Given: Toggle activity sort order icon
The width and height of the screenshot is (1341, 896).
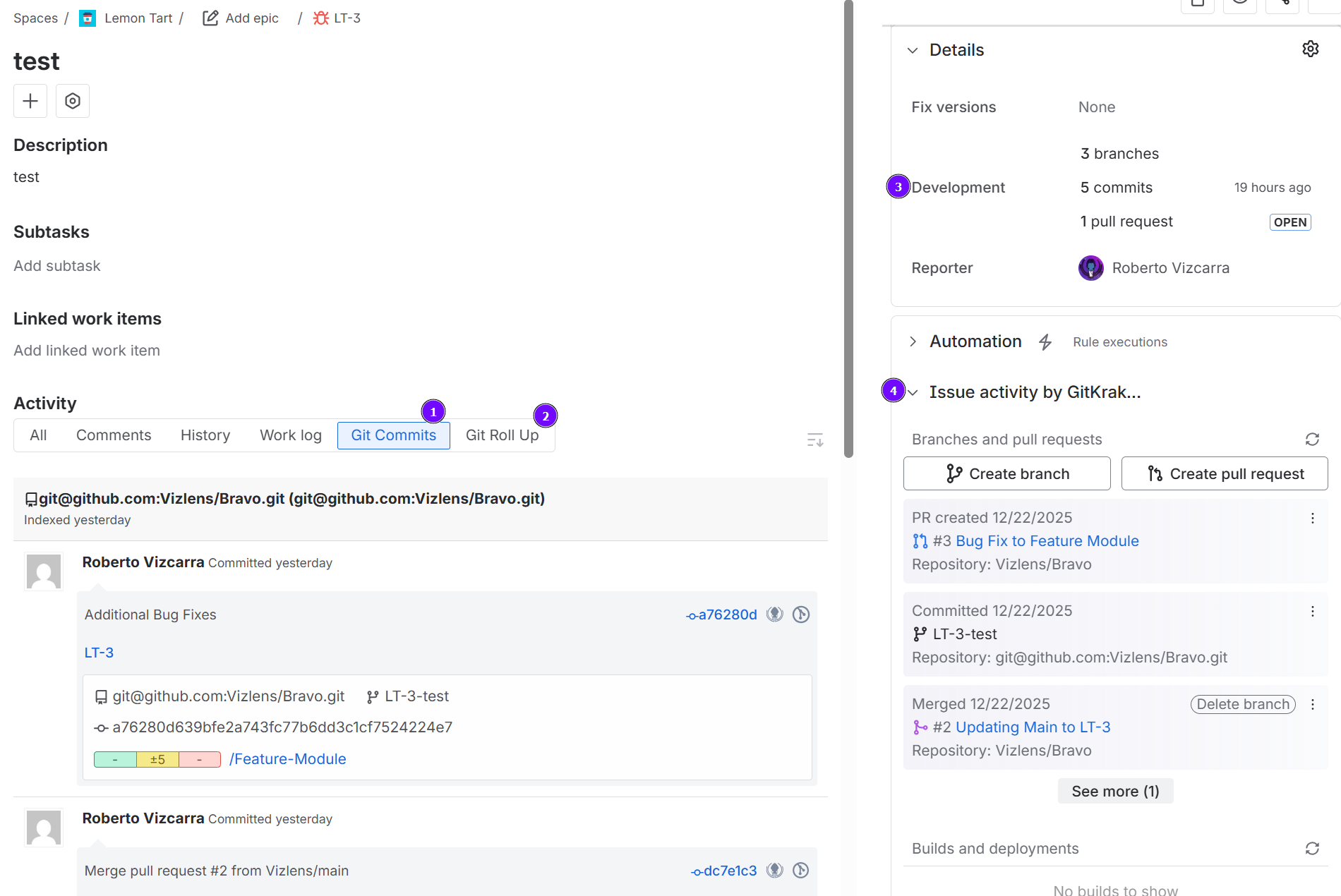Looking at the screenshot, I should click(x=814, y=440).
